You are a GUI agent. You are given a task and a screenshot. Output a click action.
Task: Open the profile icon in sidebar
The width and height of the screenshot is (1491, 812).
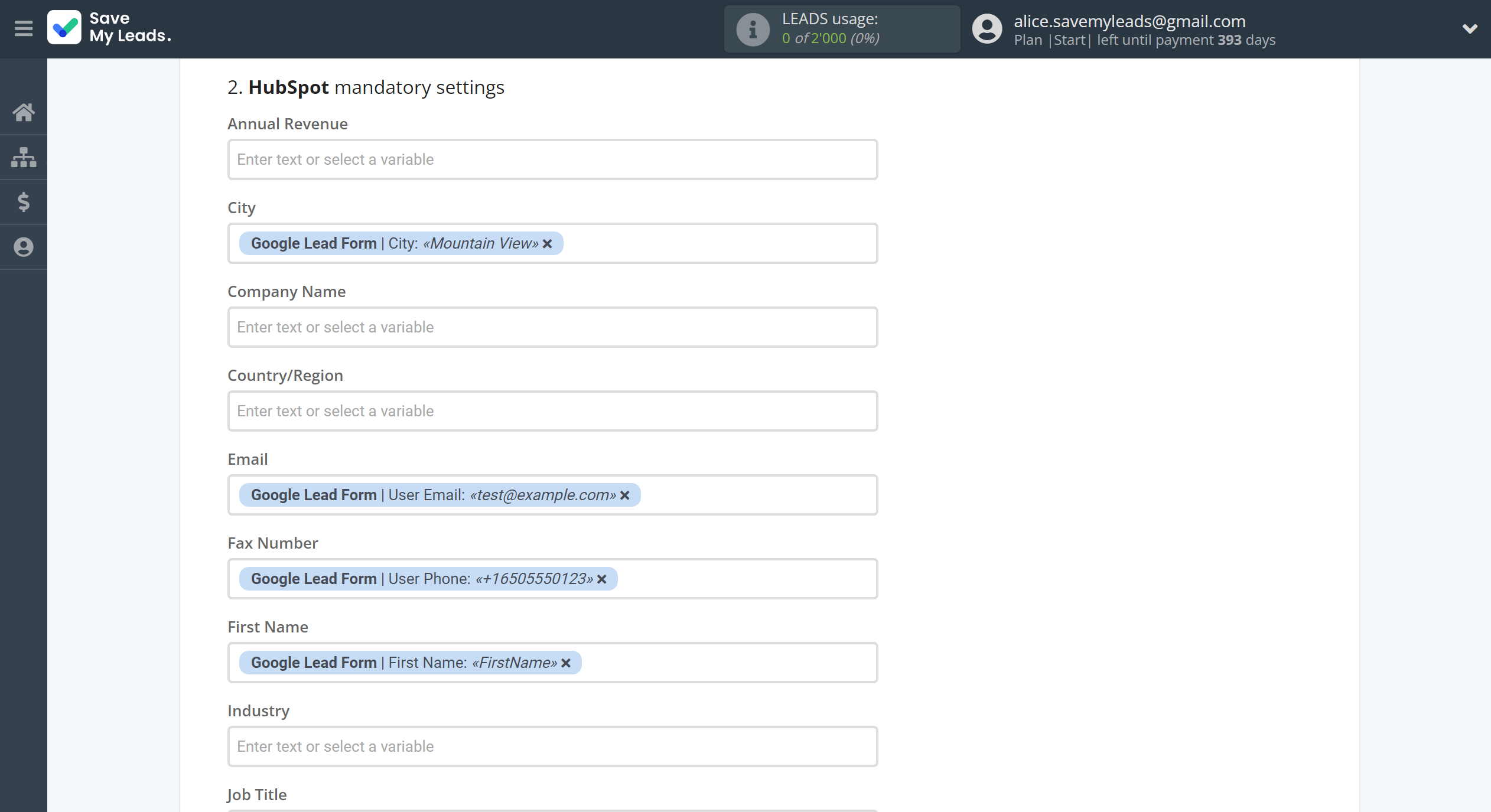(x=24, y=247)
